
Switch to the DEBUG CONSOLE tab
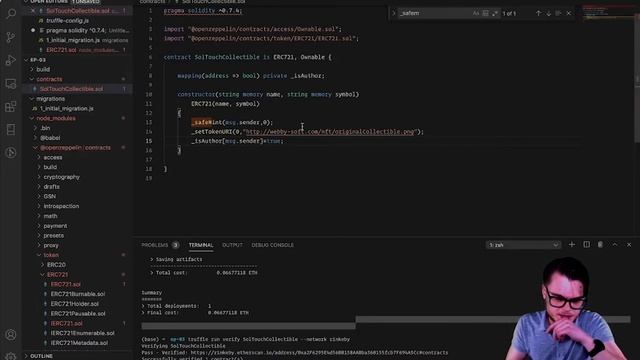pyautogui.click(x=272, y=245)
